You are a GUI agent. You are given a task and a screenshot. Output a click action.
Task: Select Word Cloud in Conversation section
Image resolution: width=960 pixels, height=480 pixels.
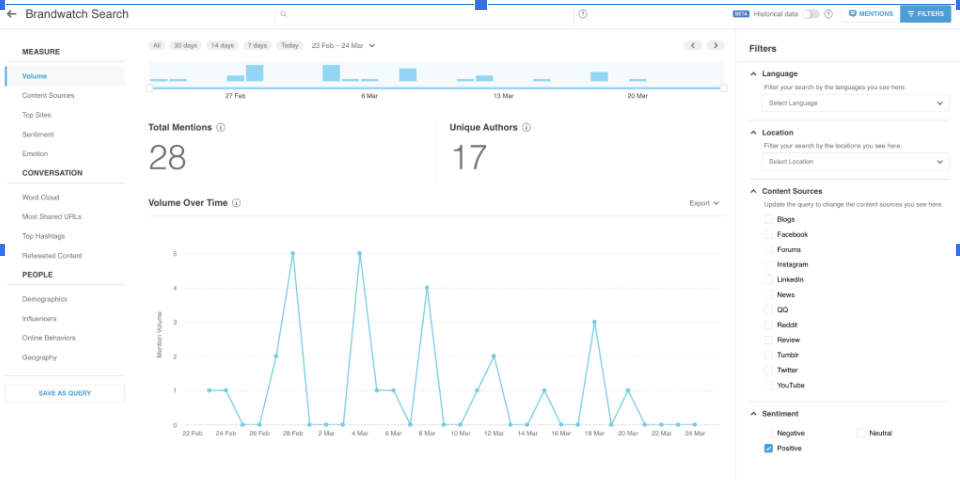pos(41,197)
